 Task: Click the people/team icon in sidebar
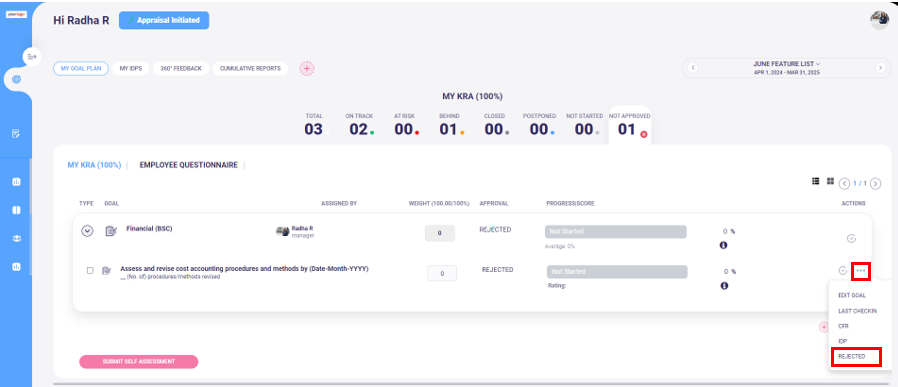(x=16, y=238)
